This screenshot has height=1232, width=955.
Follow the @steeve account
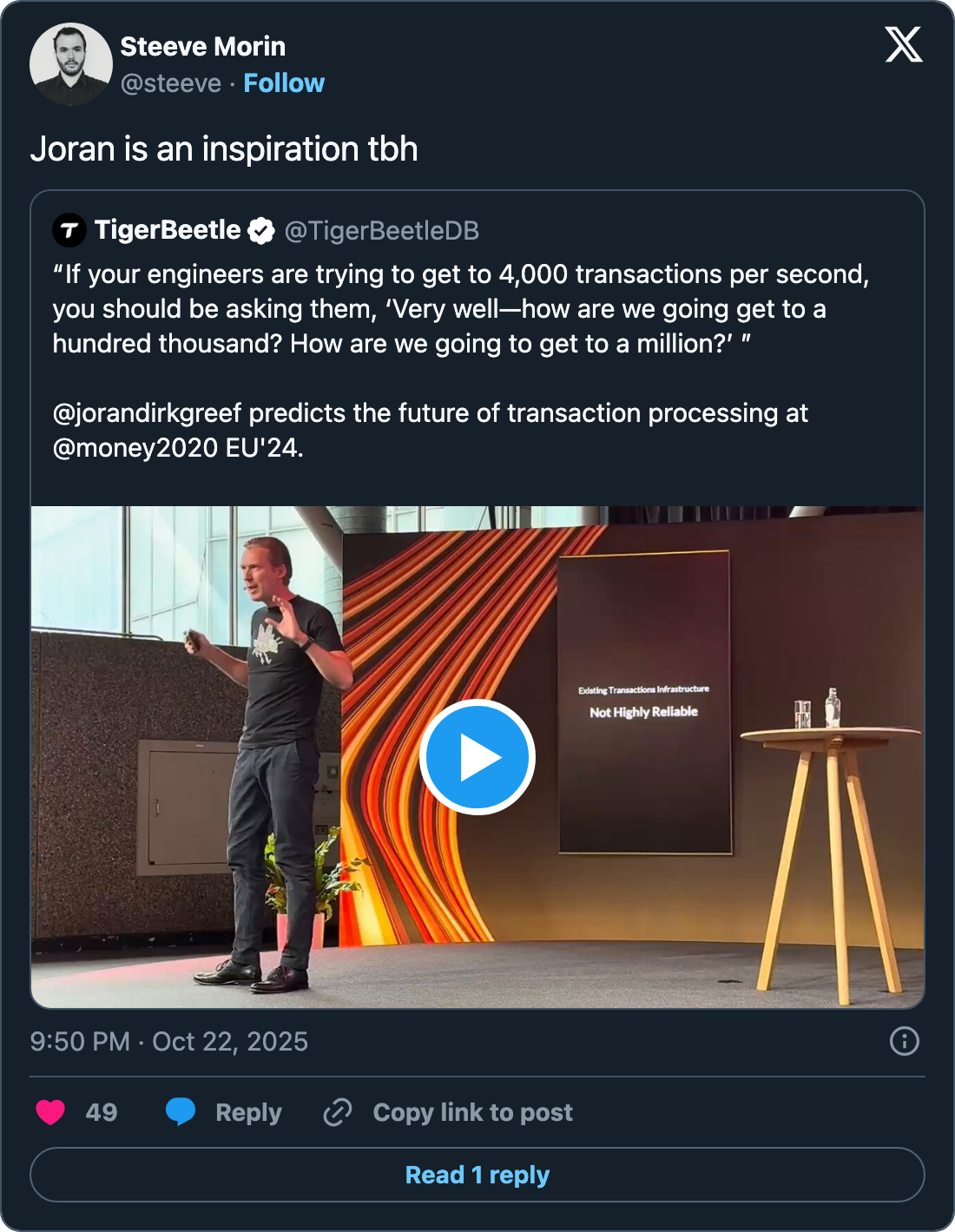284,83
